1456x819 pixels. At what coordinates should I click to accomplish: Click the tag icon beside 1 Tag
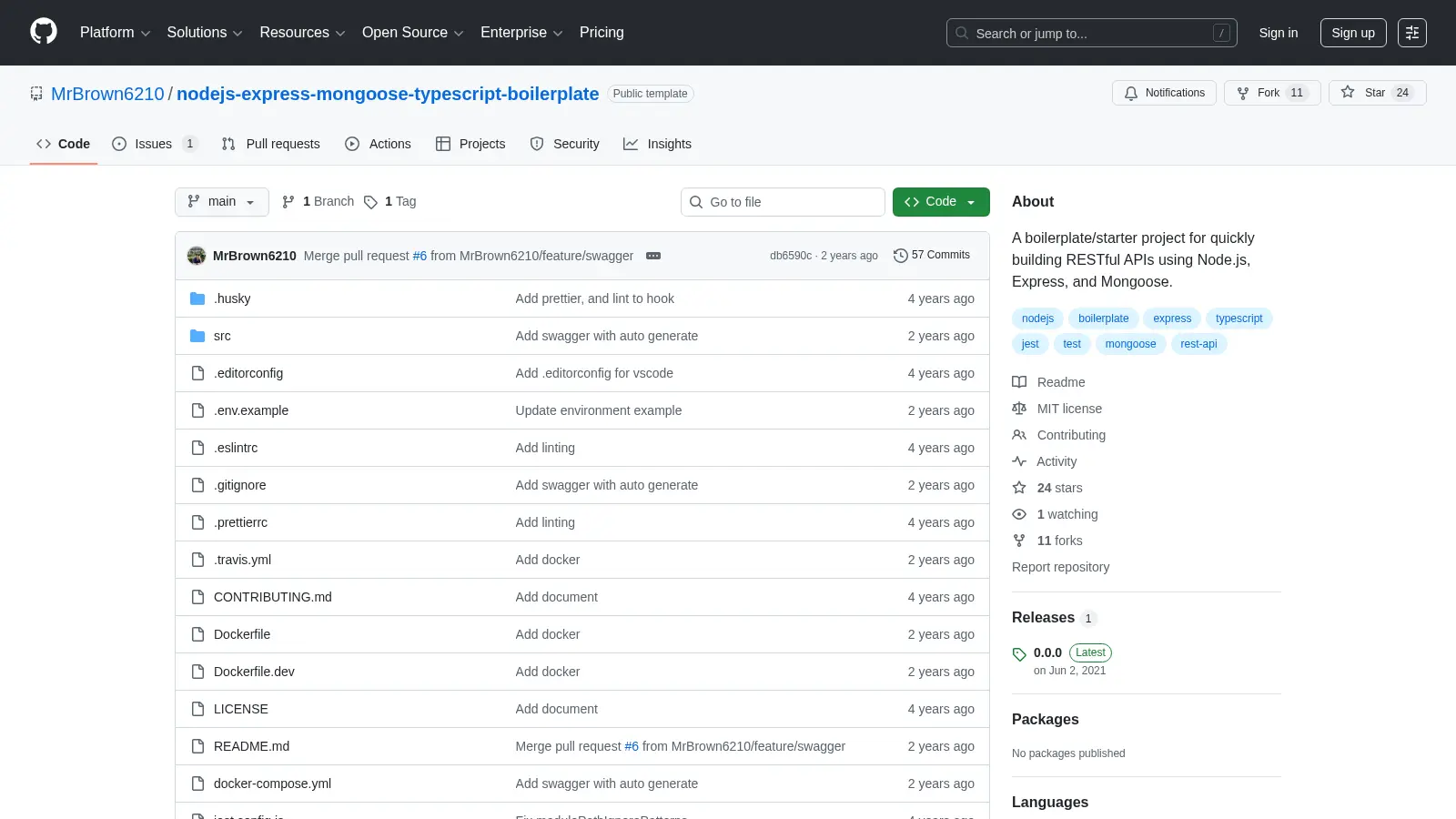point(370,202)
